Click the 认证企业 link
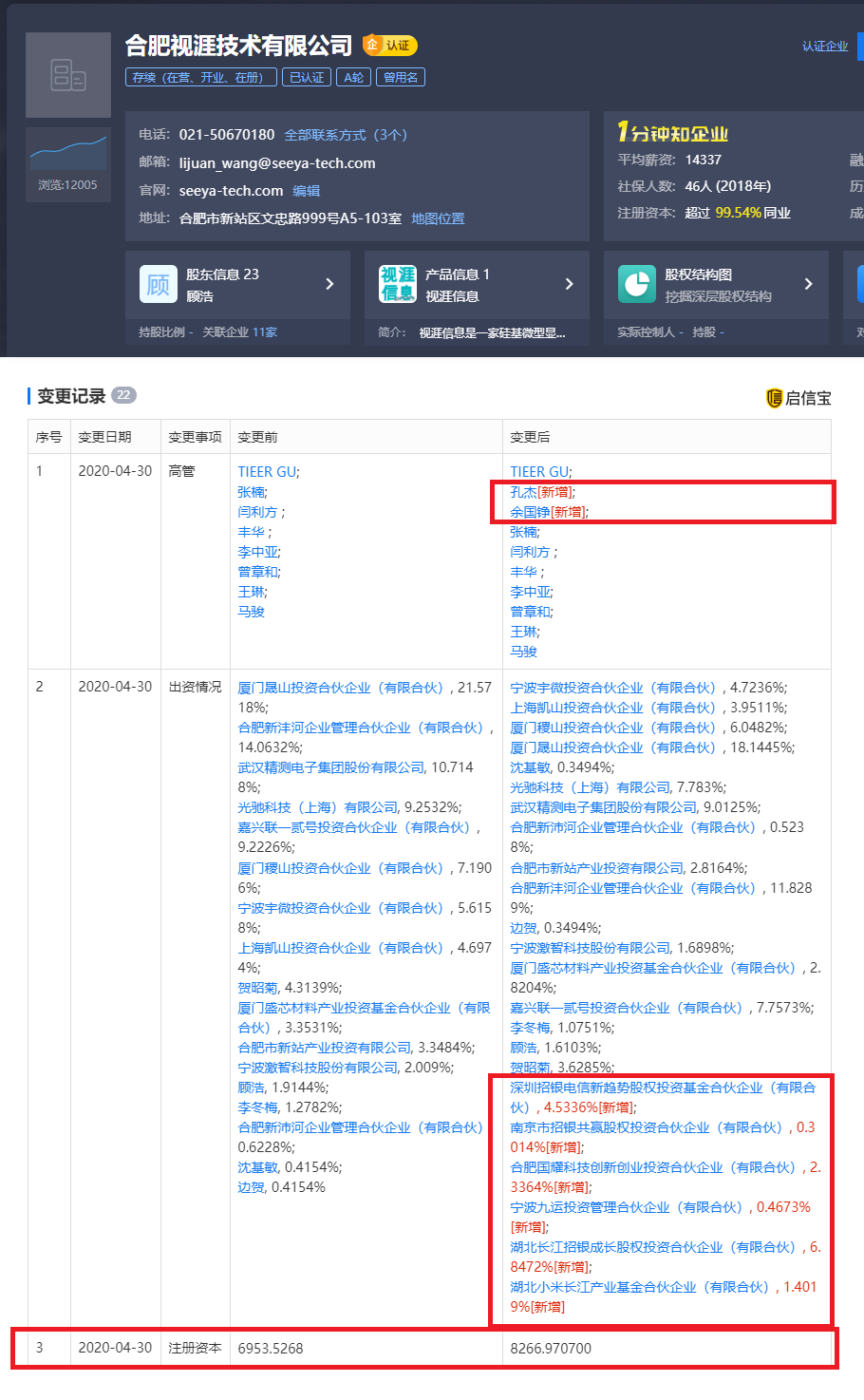This screenshot has width=864, height=1400. [824, 46]
